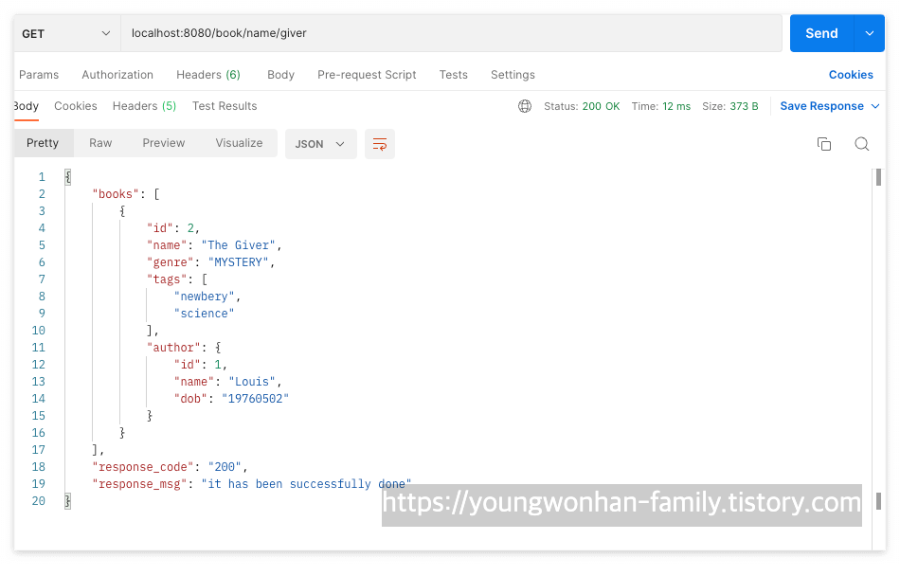Open the Test Results tab
This screenshot has height=564, width=900.
pos(224,106)
